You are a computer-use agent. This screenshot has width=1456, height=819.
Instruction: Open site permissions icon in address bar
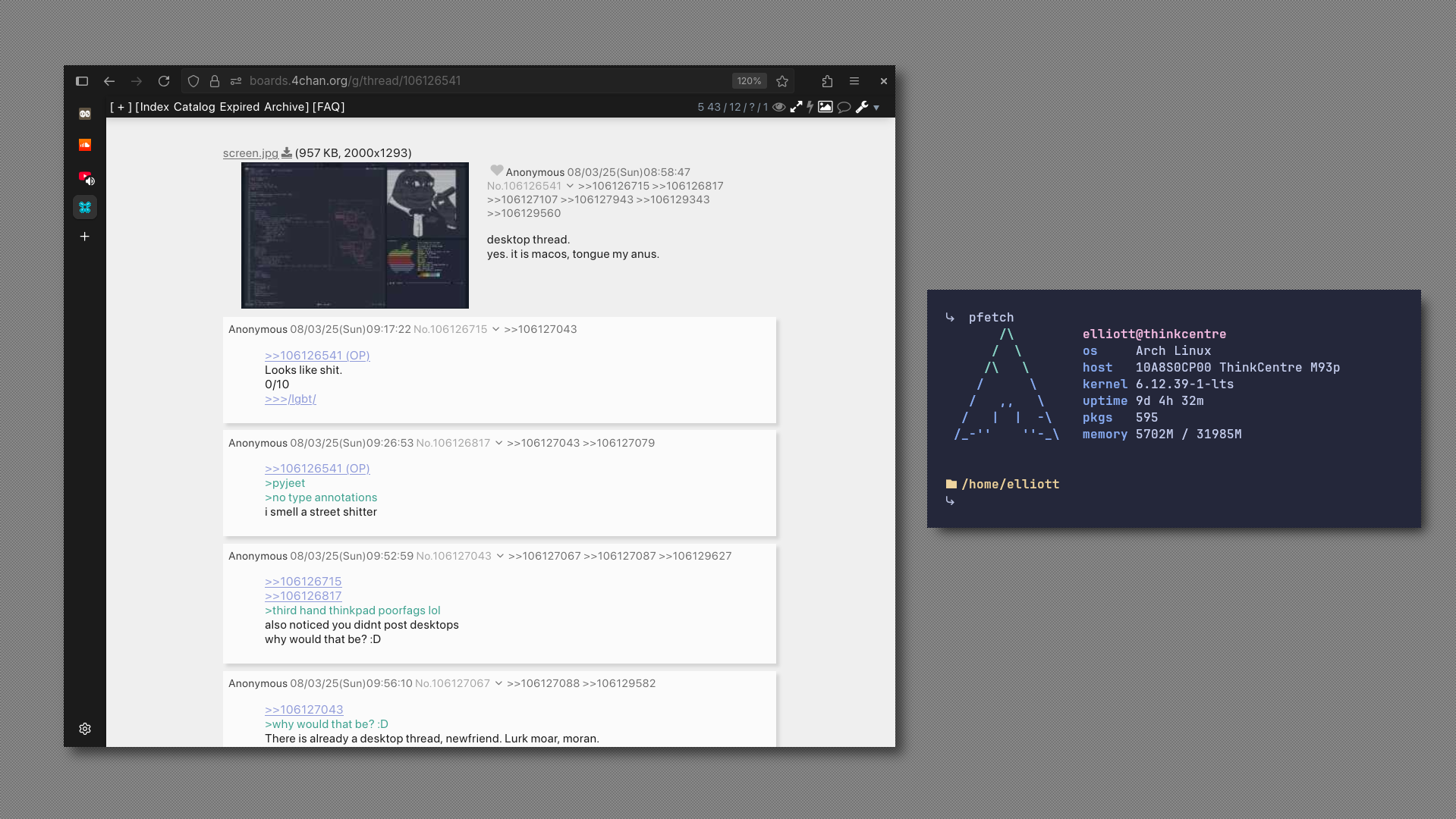236,81
